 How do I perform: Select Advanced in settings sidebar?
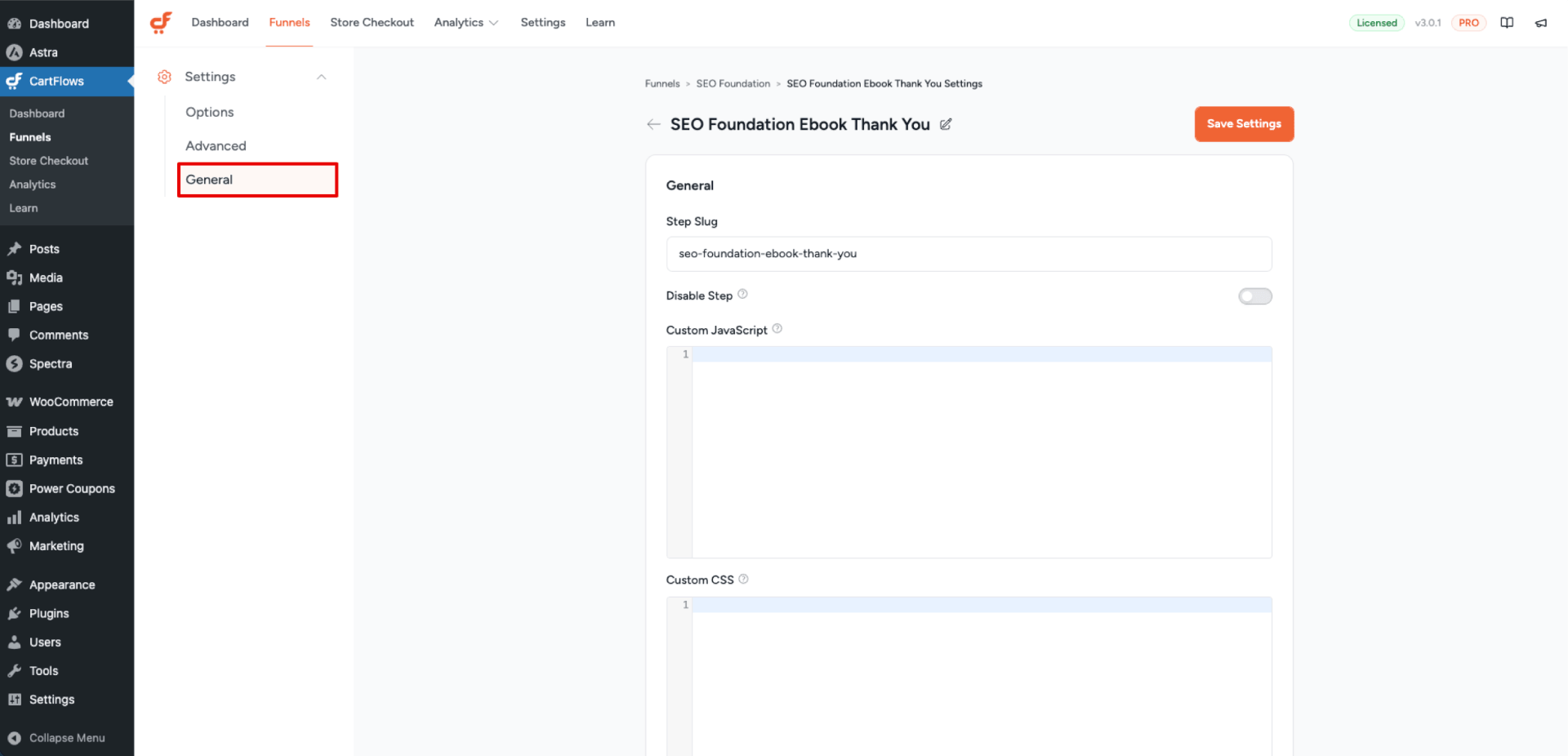coord(257,145)
